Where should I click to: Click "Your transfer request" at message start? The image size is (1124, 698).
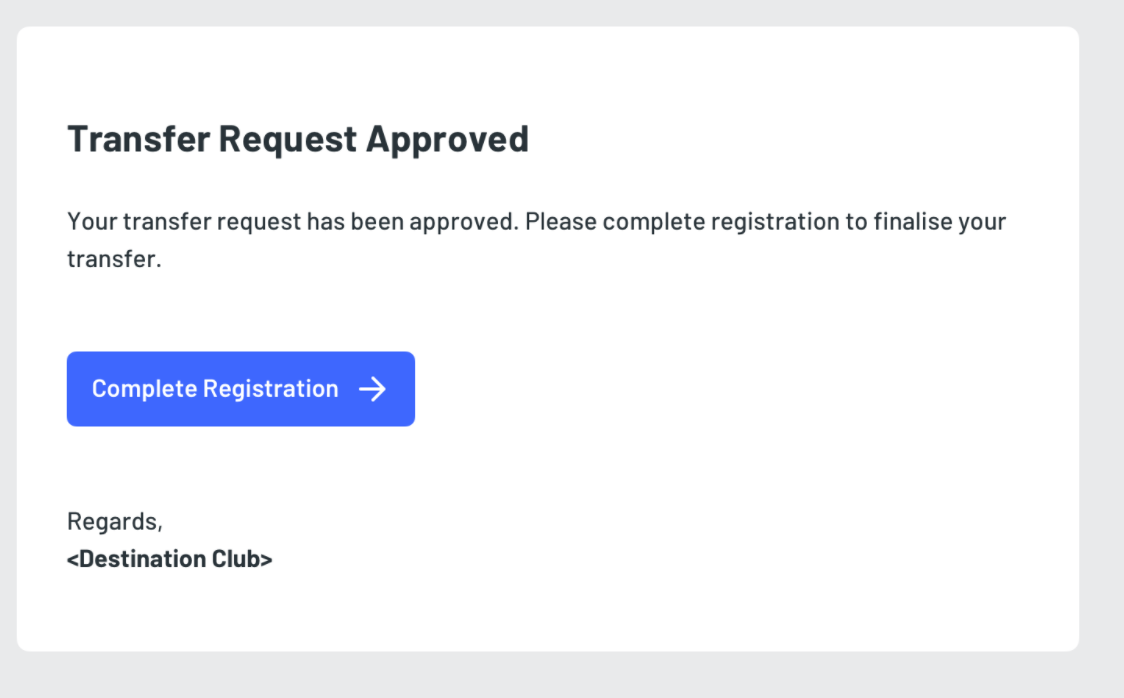click(150, 221)
